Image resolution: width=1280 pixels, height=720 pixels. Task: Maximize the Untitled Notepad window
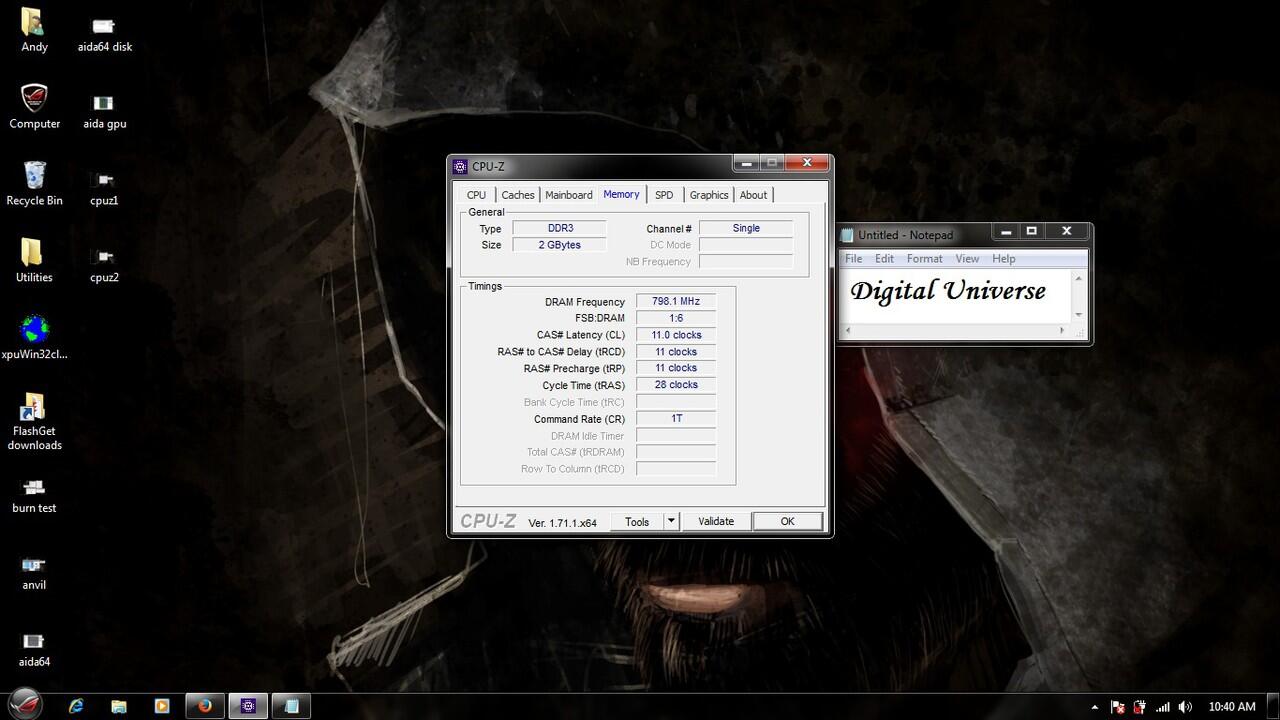tap(1032, 231)
